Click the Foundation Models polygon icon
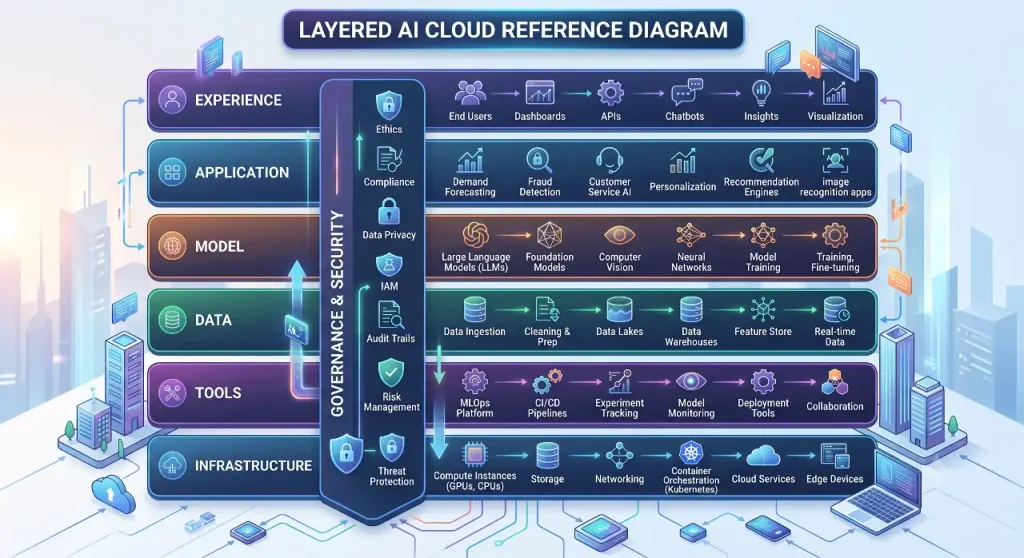Image resolution: width=1024 pixels, height=558 pixels. 549,235
